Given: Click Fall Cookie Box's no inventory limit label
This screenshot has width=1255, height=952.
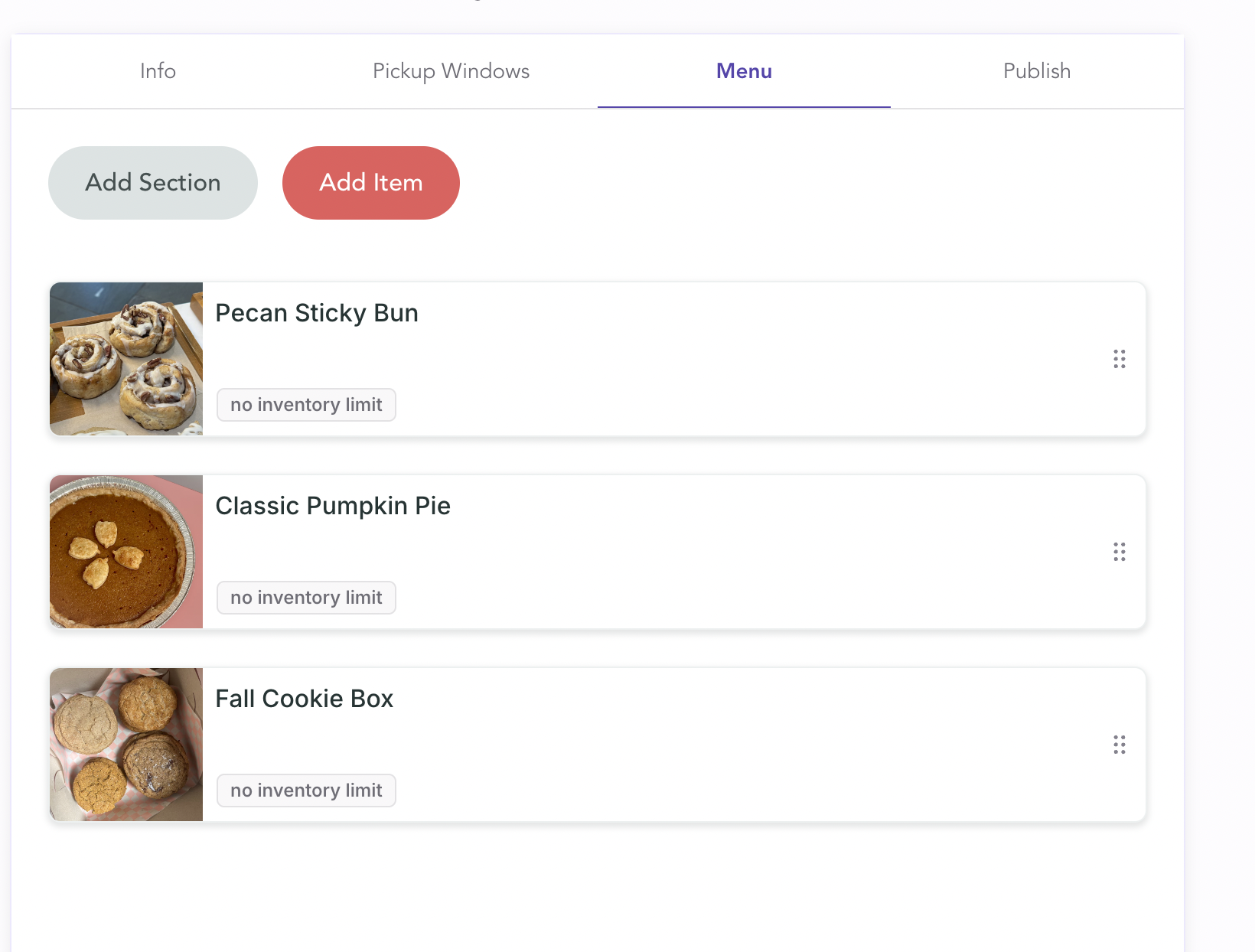Looking at the screenshot, I should pyautogui.click(x=306, y=791).
